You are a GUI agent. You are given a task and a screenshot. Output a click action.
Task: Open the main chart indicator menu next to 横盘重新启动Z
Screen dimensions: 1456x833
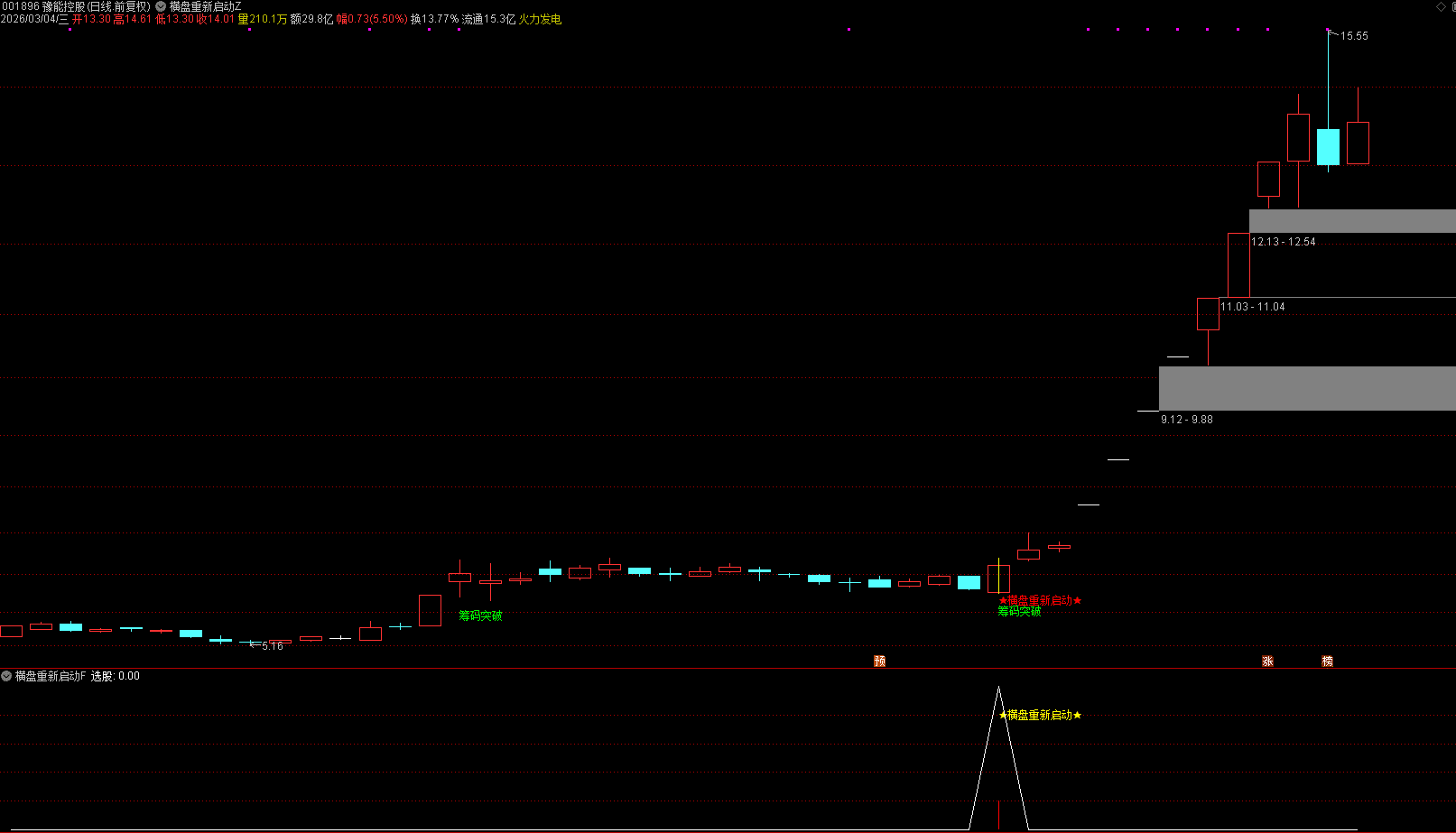(161, 6)
